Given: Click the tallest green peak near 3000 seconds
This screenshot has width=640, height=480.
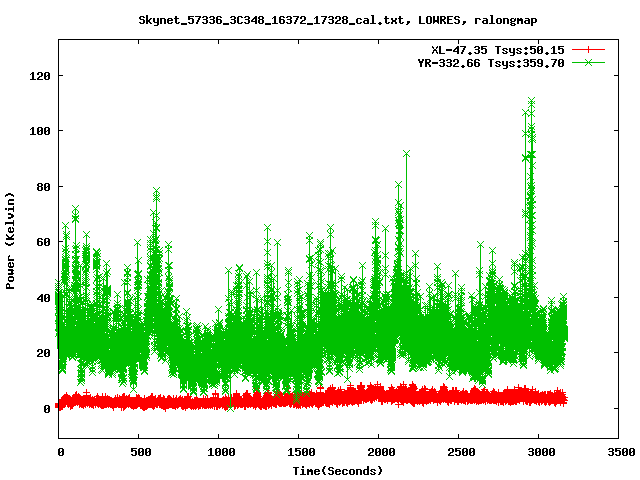Looking at the screenshot, I should (531, 100).
